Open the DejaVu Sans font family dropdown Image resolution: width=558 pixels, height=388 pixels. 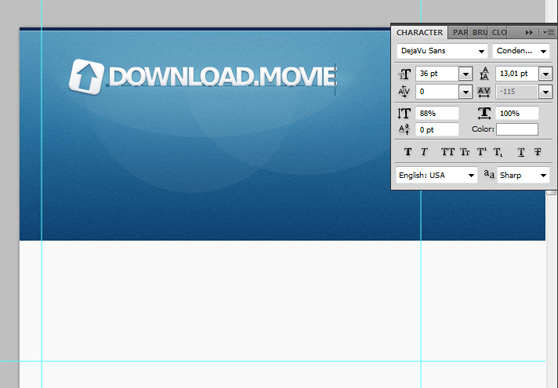(x=442, y=51)
